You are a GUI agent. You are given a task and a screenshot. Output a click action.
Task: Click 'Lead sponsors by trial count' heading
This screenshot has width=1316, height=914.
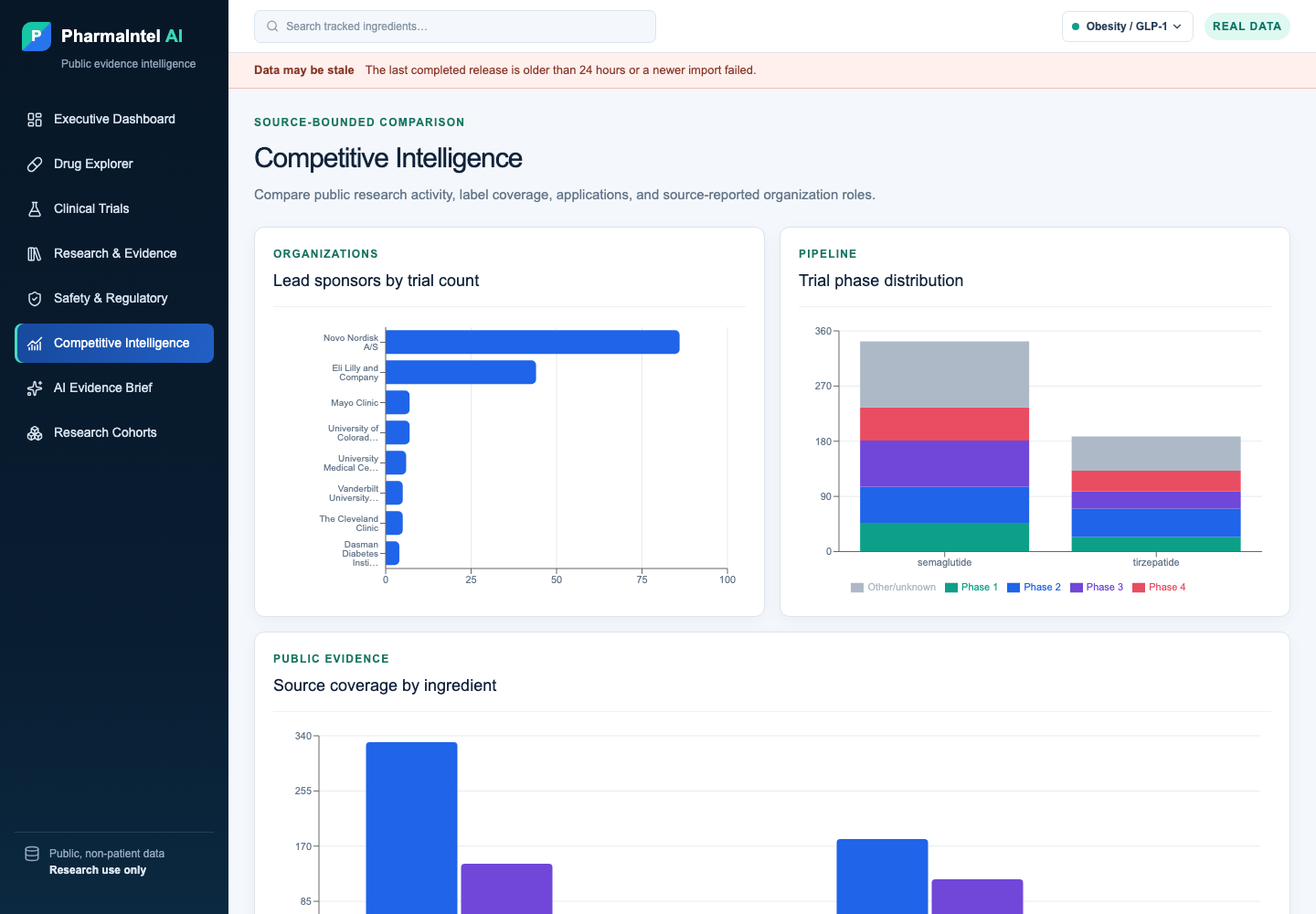pos(376,281)
